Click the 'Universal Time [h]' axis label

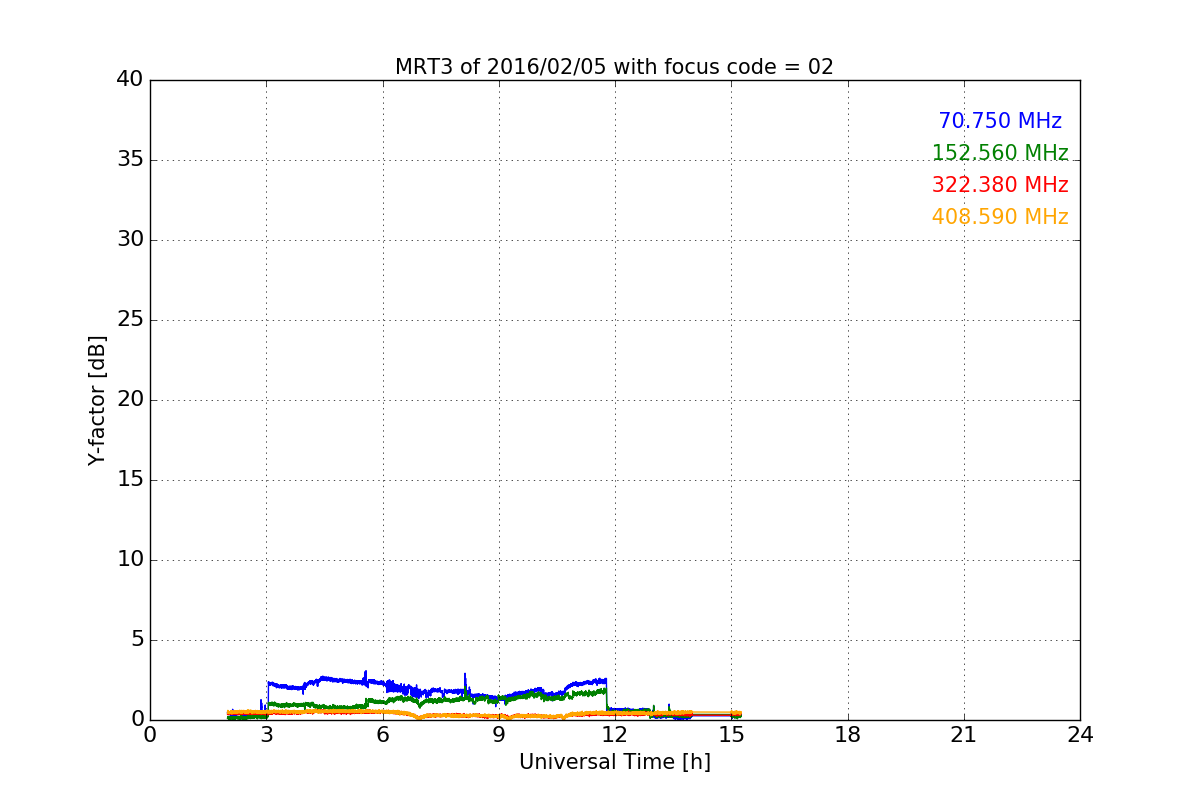615,762
